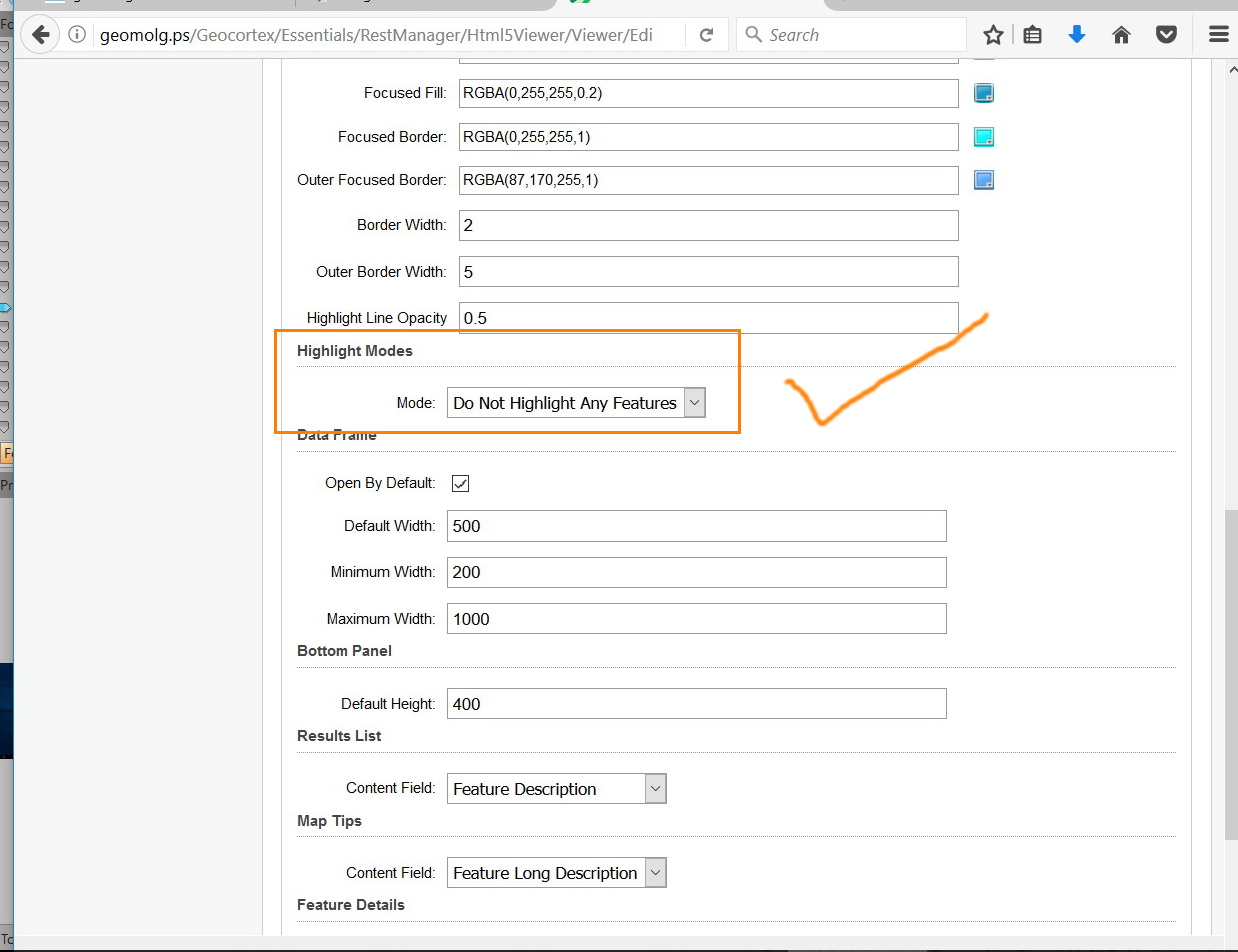Open color picker for Focused Border
Viewport: 1238px width, 952px height.
tap(984, 137)
